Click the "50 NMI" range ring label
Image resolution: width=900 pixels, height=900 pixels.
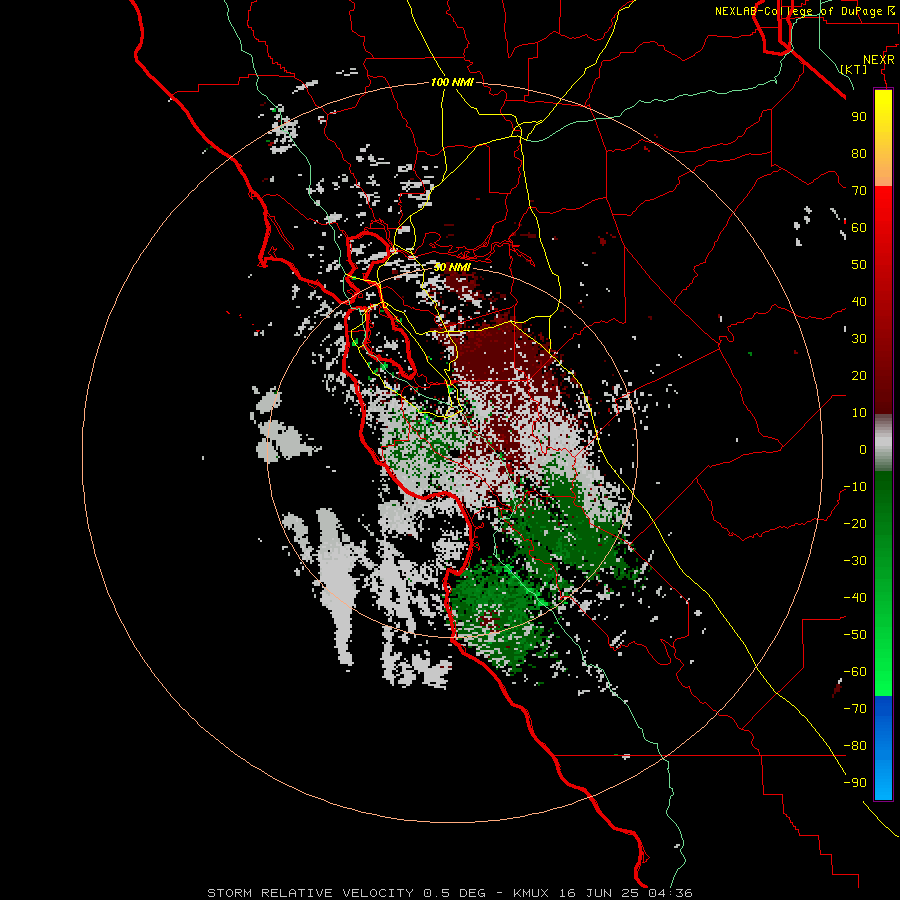[x=452, y=267]
